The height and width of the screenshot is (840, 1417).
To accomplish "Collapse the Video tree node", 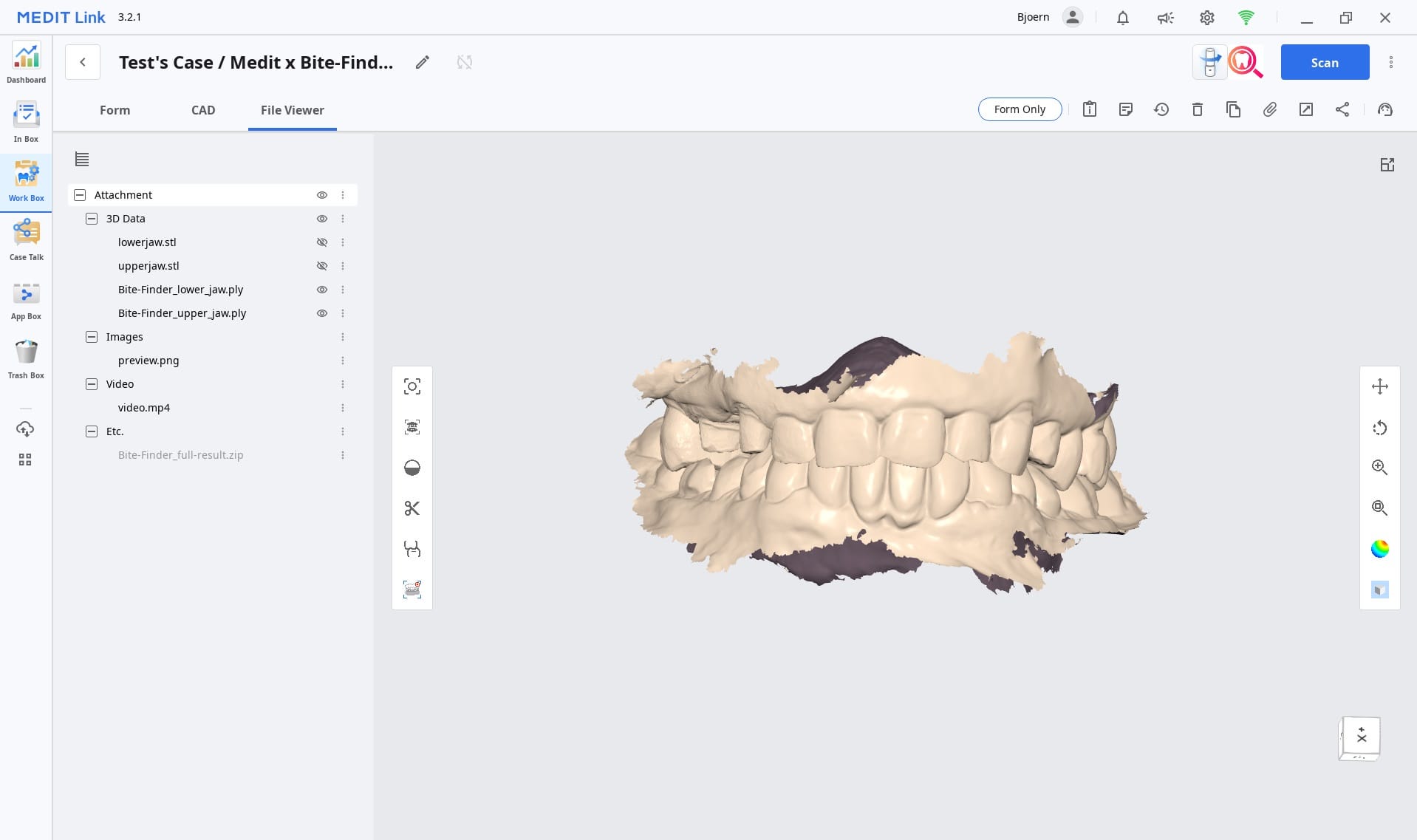I will [92, 384].
